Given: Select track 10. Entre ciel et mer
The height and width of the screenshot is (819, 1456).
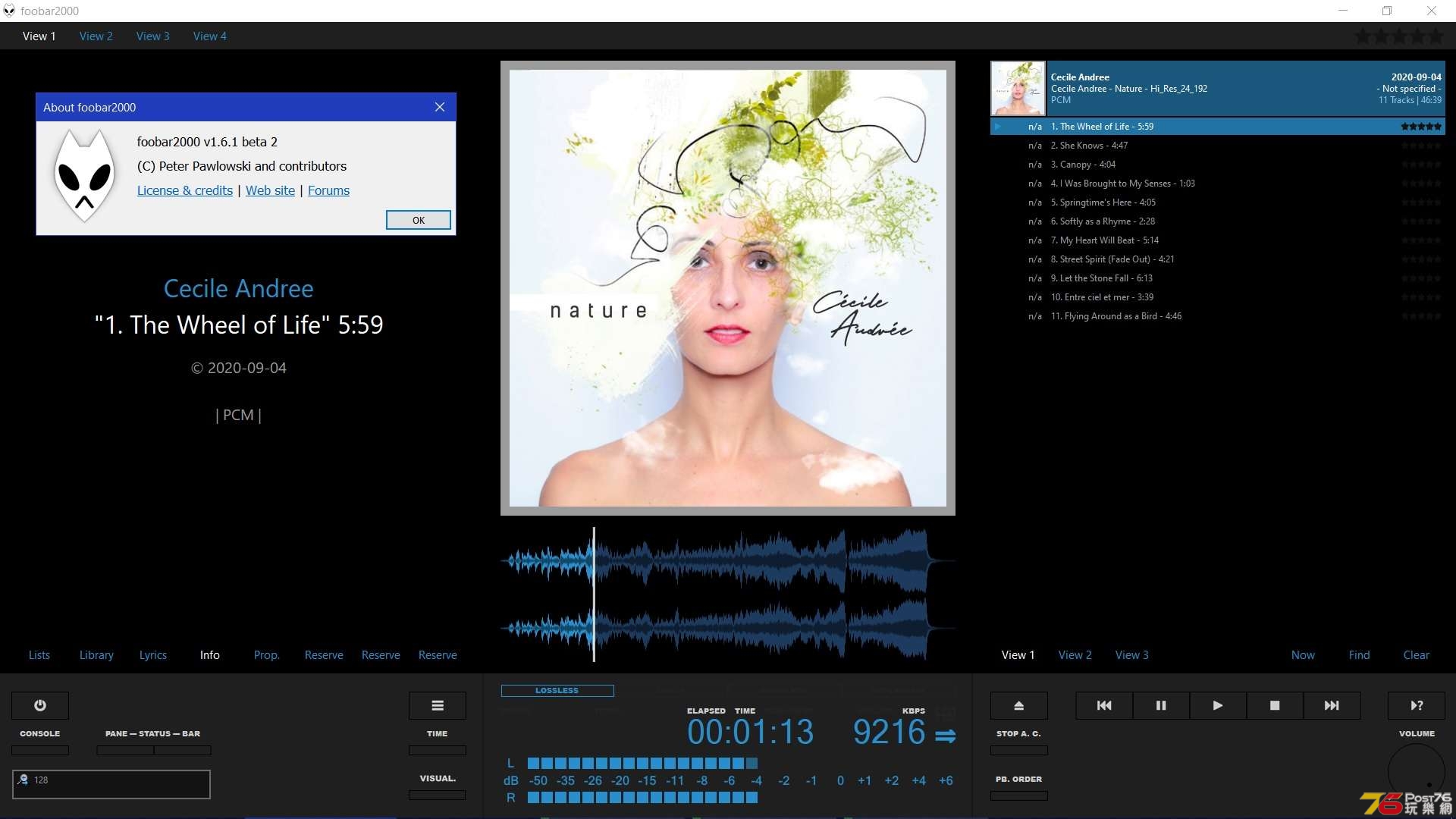Looking at the screenshot, I should point(1218,297).
